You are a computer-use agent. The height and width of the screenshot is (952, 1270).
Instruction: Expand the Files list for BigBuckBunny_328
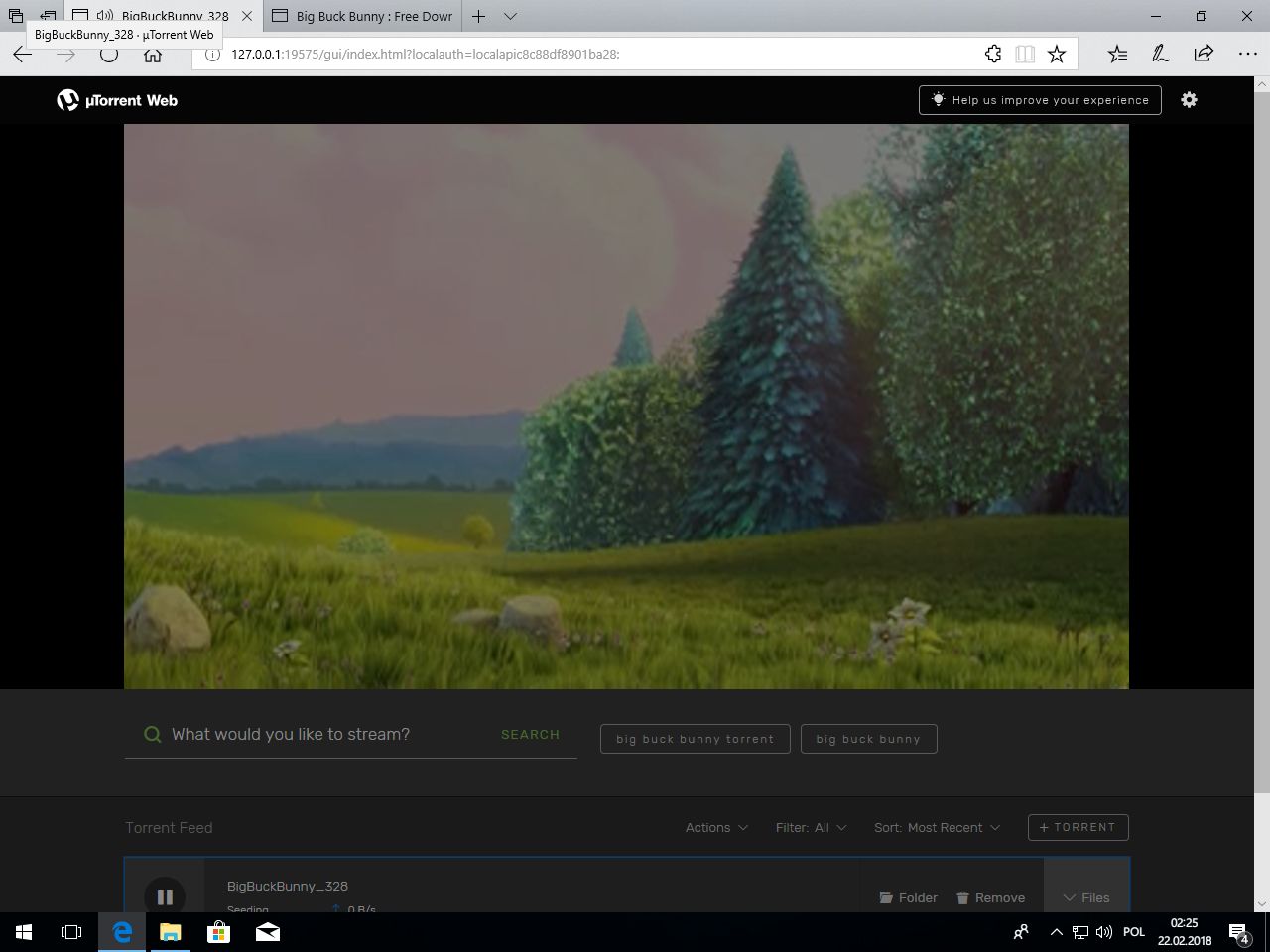coord(1086,897)
